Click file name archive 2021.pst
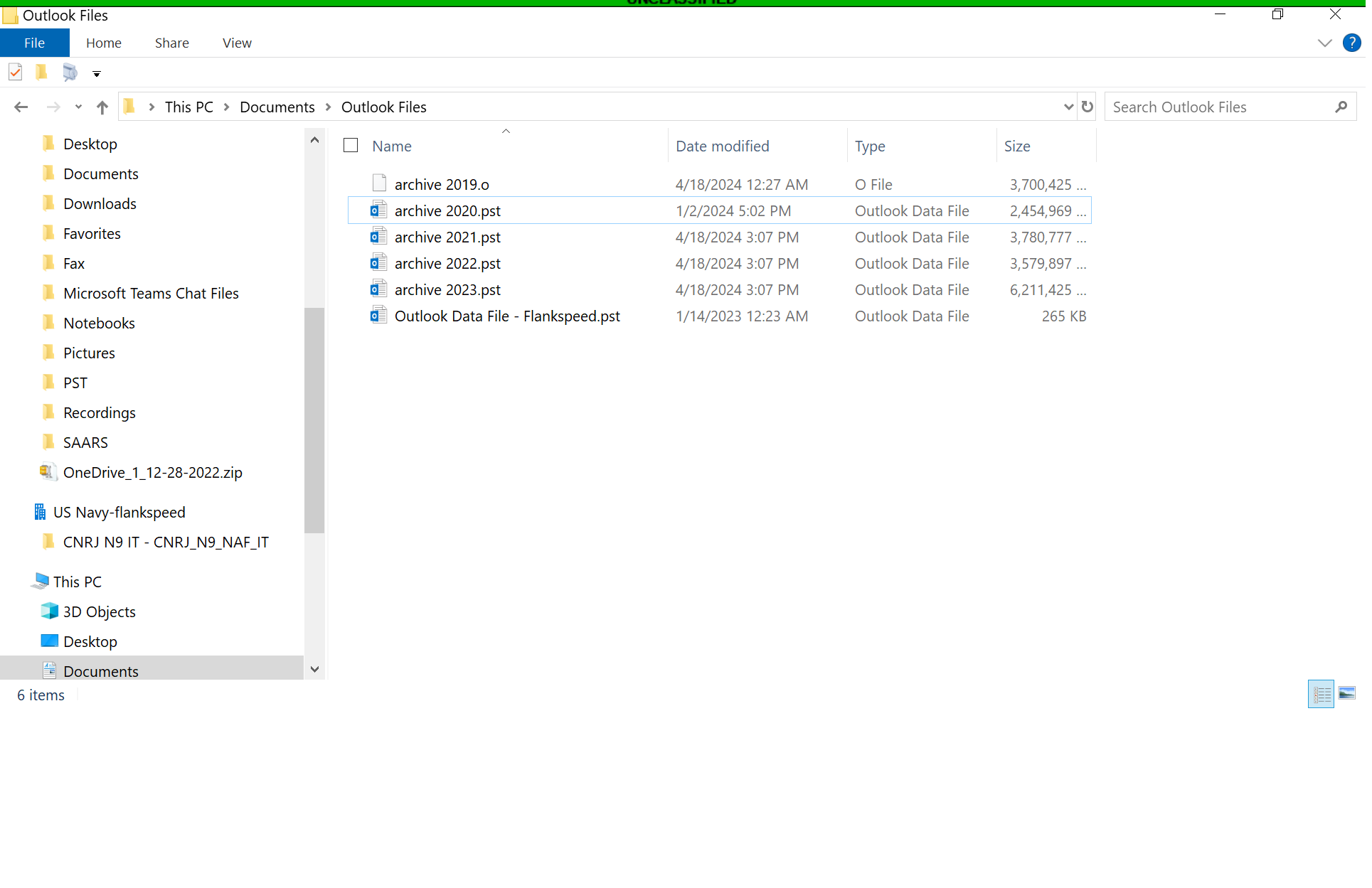Viewport: 1372px width, 888px height. point(450,238)
